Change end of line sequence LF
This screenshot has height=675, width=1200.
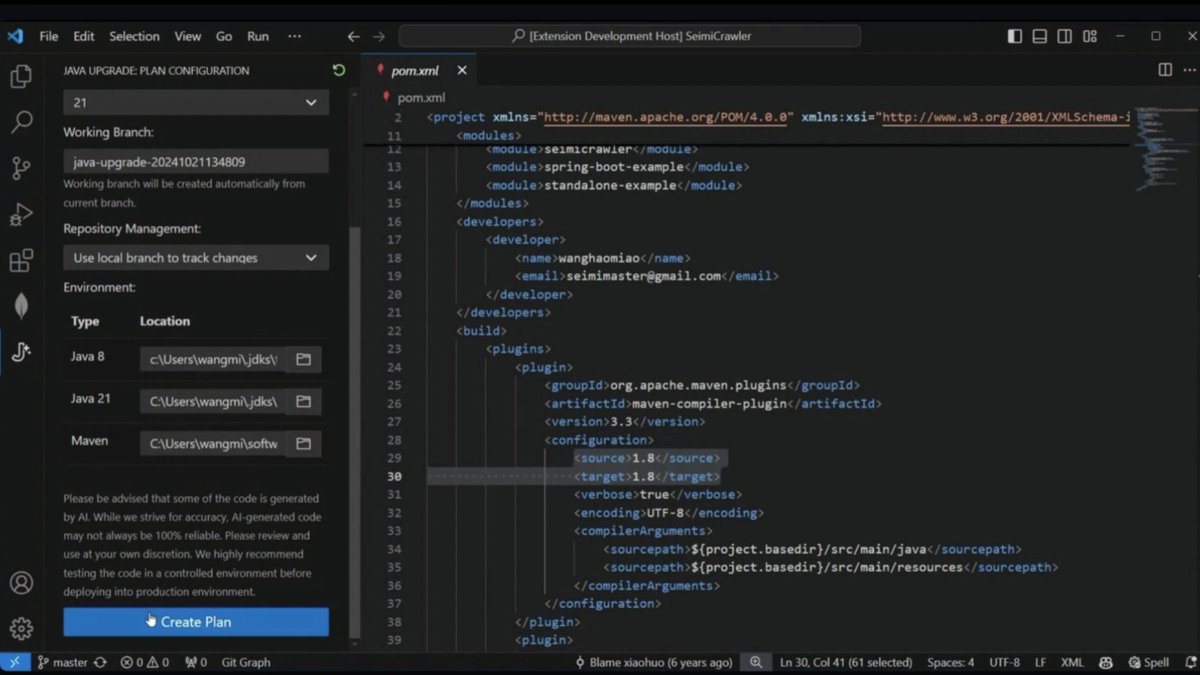(1040, 662)
